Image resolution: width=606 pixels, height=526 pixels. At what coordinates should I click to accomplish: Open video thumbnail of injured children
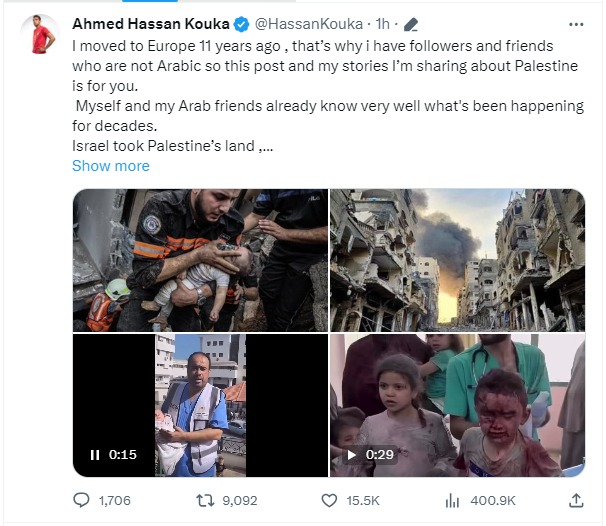457,400
